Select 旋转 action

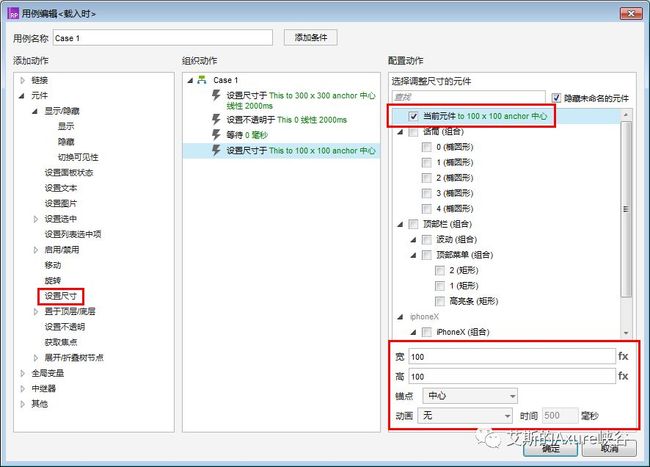[x=53, y=281]
